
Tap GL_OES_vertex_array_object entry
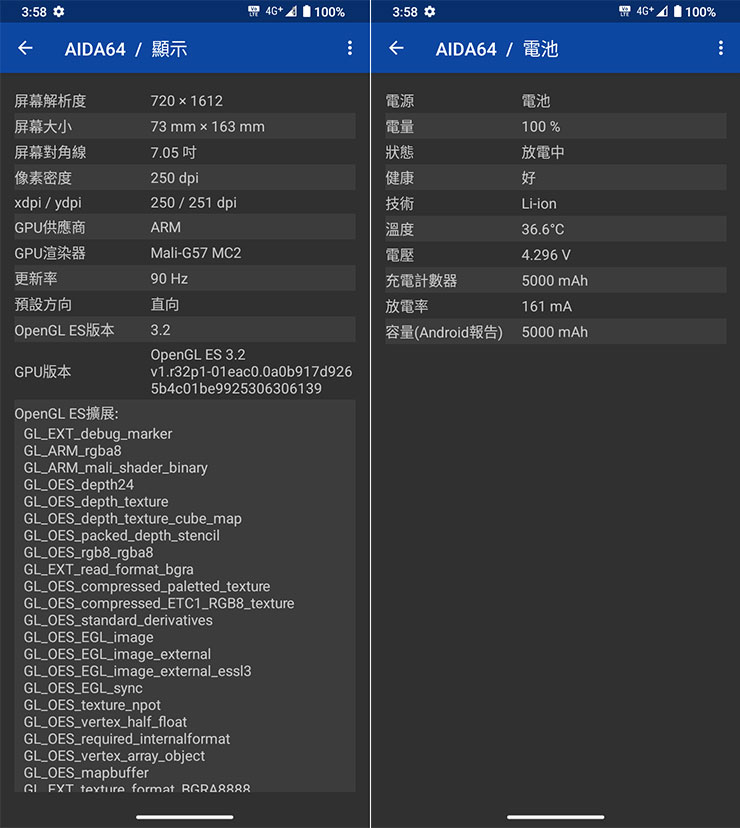pyautogui.click(x=114, y=756)
